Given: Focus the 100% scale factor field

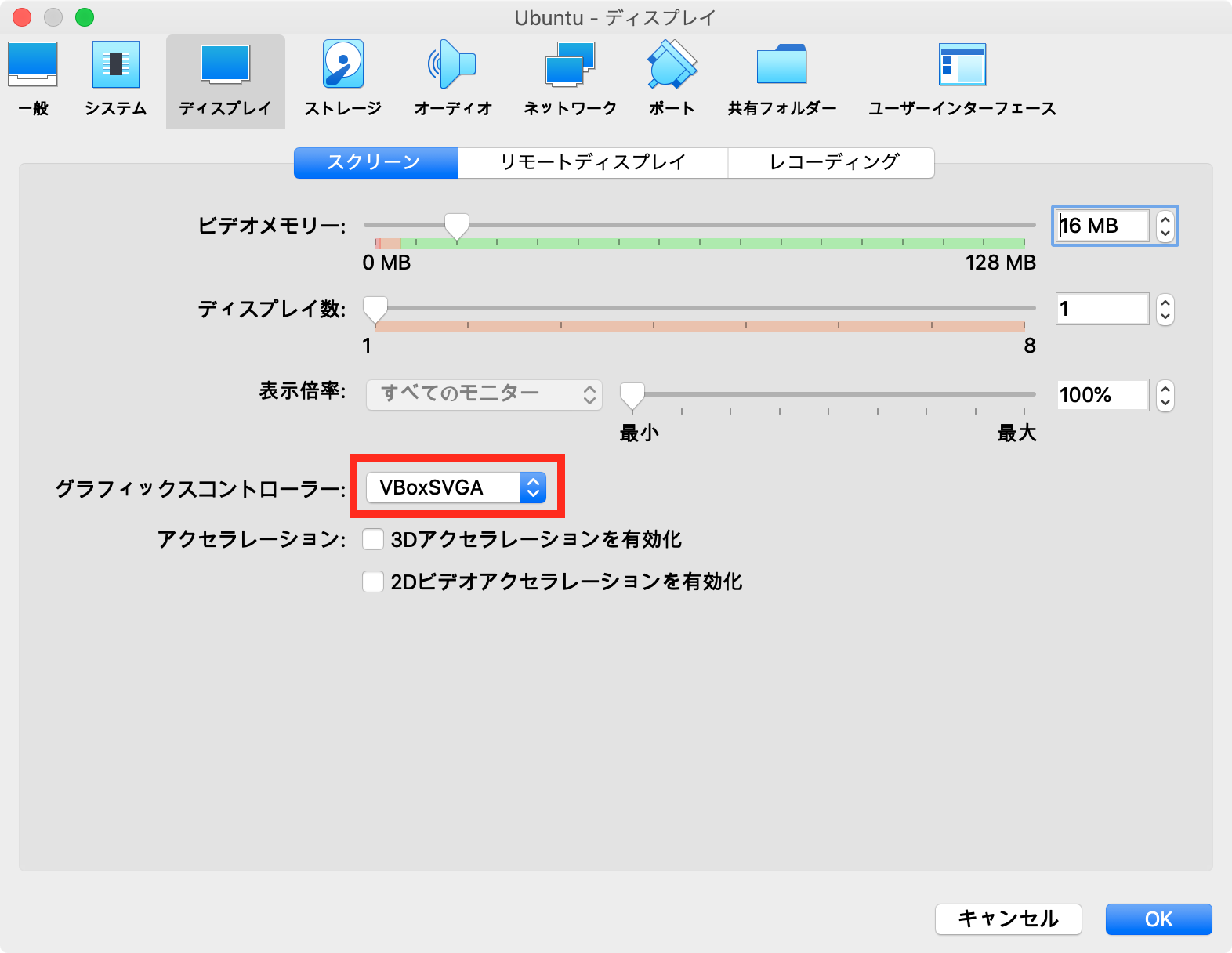Looking at the screenshot, I should click(1102, 395).
